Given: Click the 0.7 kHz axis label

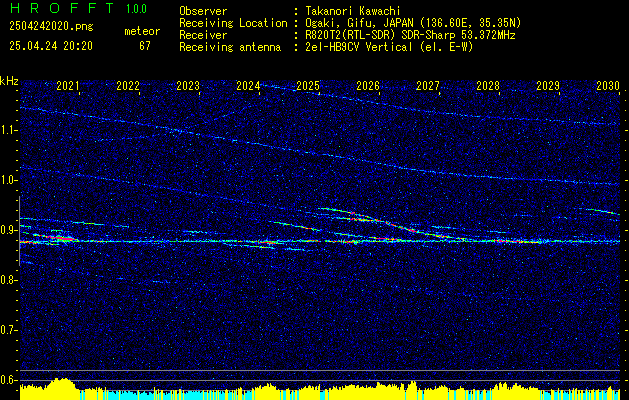Looking at the screenshot, I should pyautogui.click(x=9, y=330).
